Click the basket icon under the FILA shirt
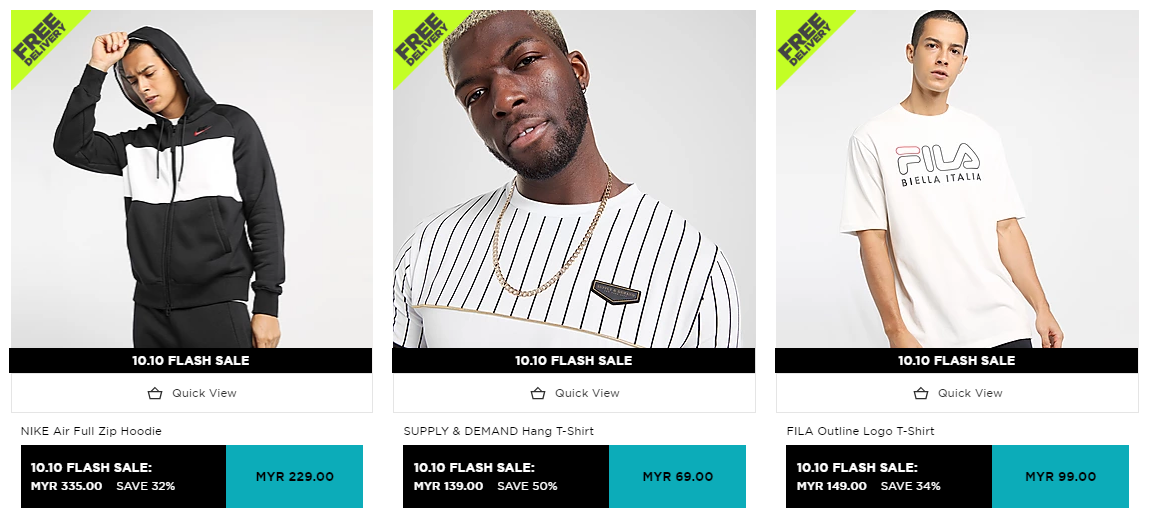This screenshot has width=1150, height=522. coord(921,393)
